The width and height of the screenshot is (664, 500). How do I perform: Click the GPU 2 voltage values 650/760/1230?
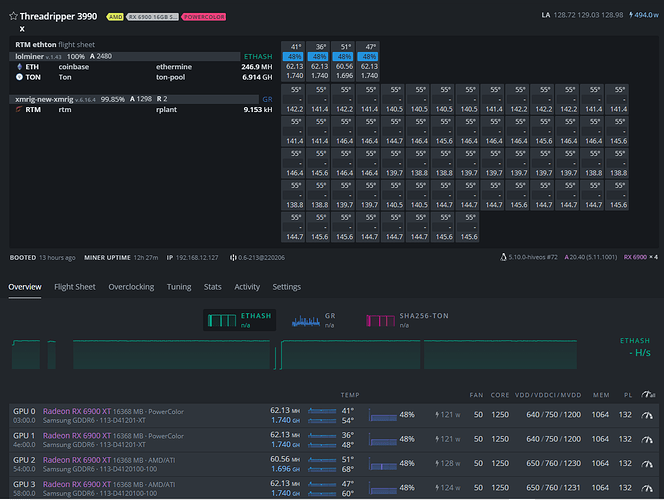[553, 463]
